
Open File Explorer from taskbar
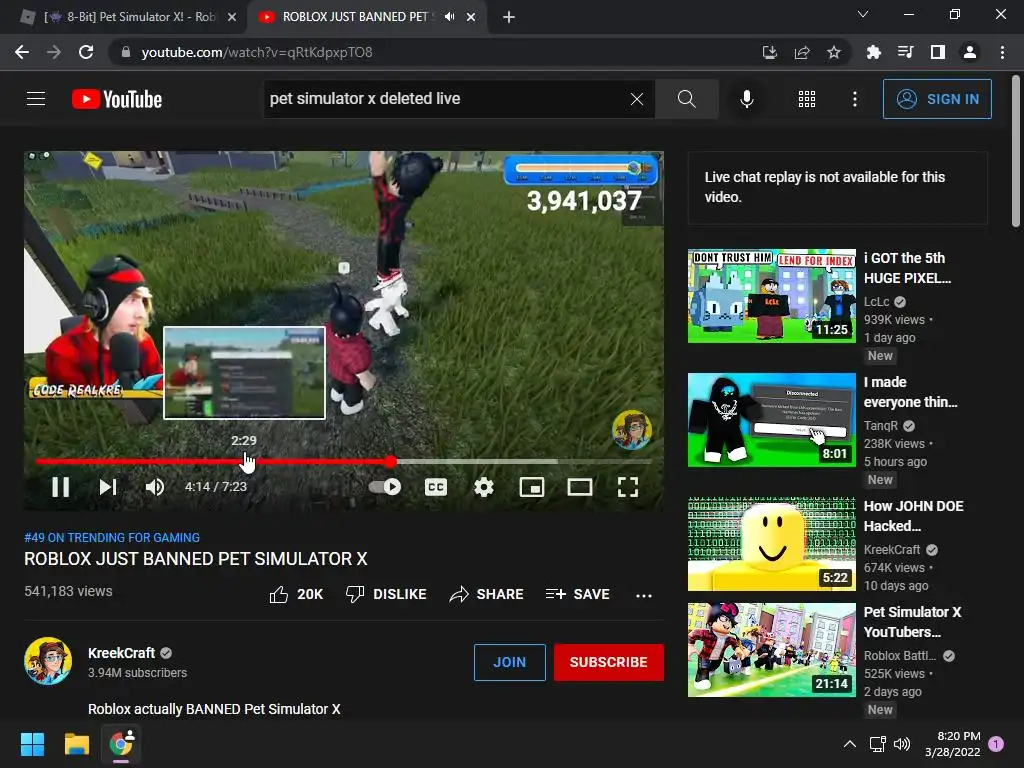pyautogui.click(x=76, y=744)
